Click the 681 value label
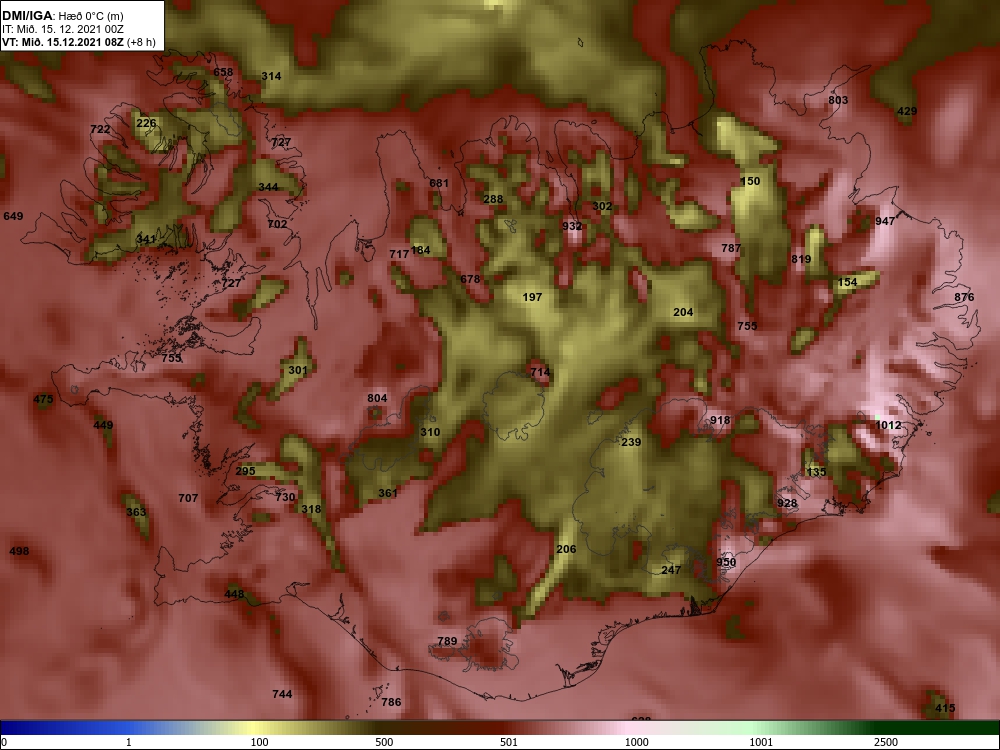This screenshot has width=1000, height=750. [439, 183]
